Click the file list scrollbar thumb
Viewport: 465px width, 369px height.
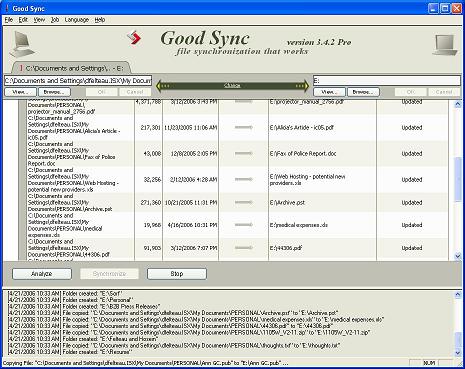pyautogui.click(x=458, y=180)
